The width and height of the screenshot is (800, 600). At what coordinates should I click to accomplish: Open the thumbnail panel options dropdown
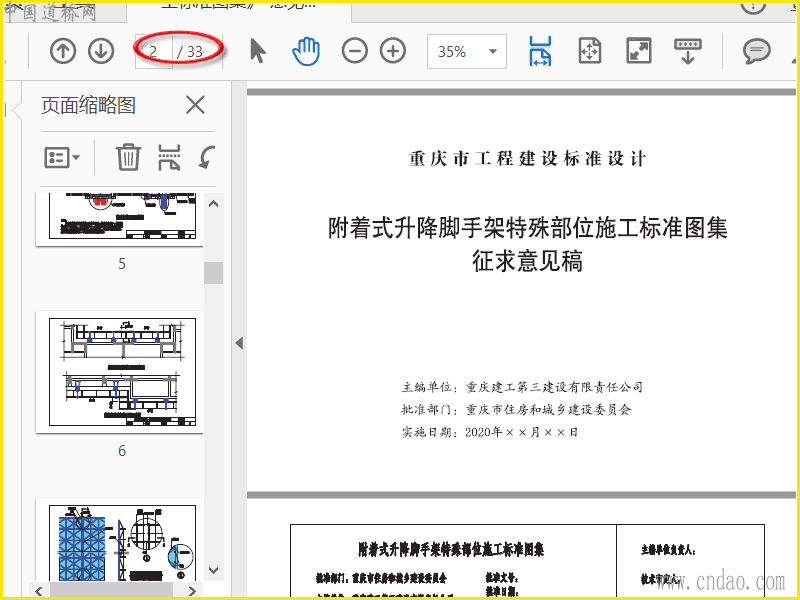click(62, 157)
